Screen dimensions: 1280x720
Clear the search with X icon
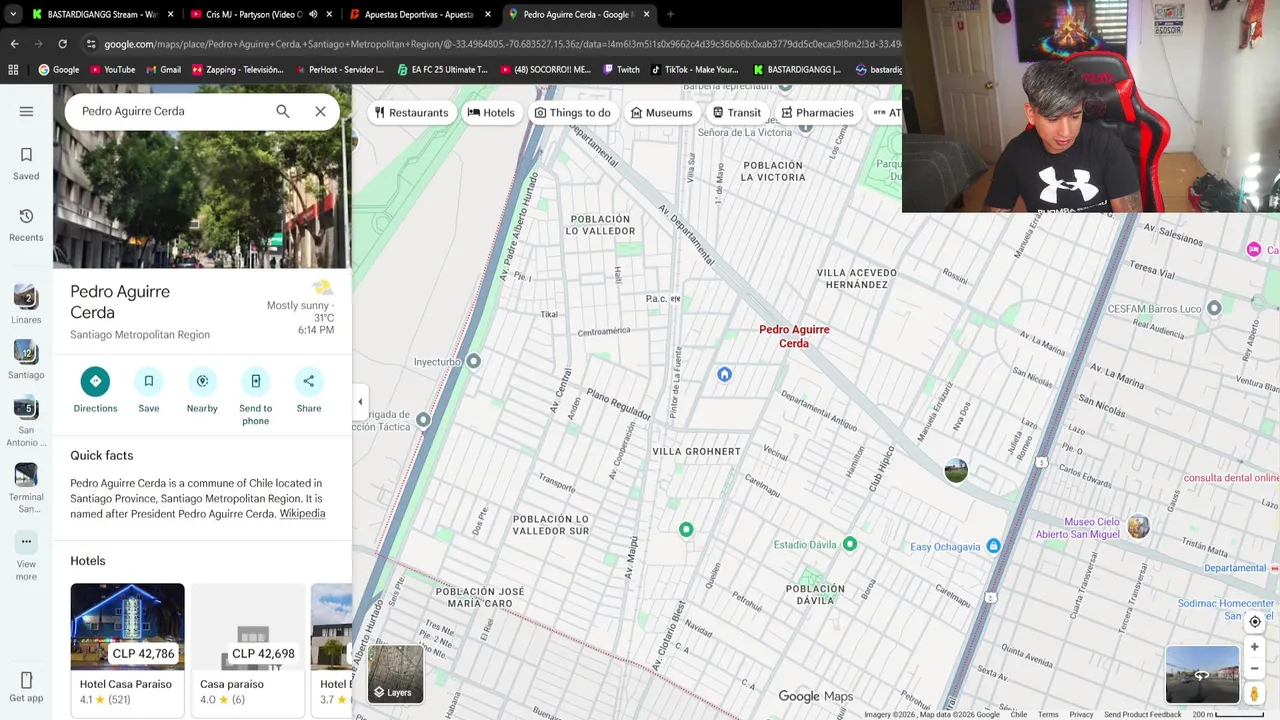[320, 111]
